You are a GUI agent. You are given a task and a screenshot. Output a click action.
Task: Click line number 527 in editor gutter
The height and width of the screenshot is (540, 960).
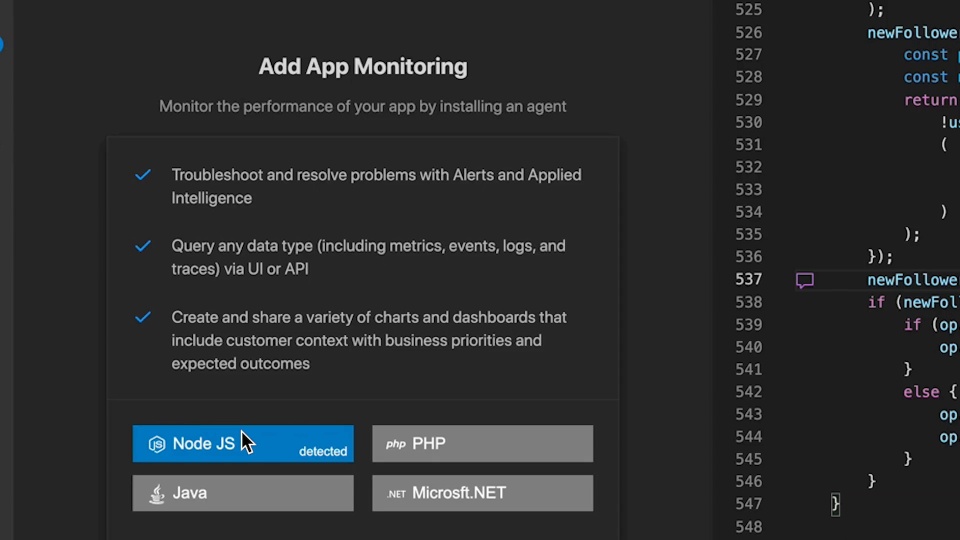tap(748, 54)
